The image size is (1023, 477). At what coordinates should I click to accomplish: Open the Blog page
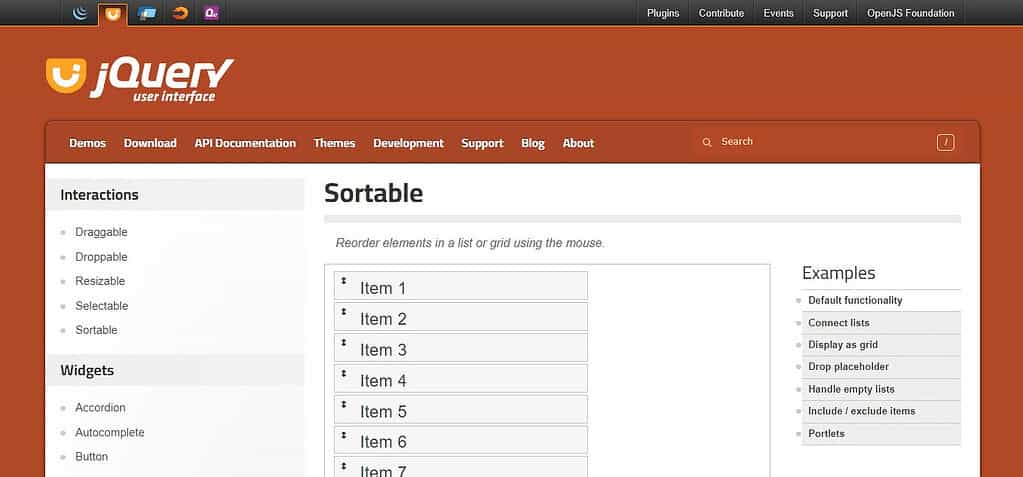click(x=533, y=143)
